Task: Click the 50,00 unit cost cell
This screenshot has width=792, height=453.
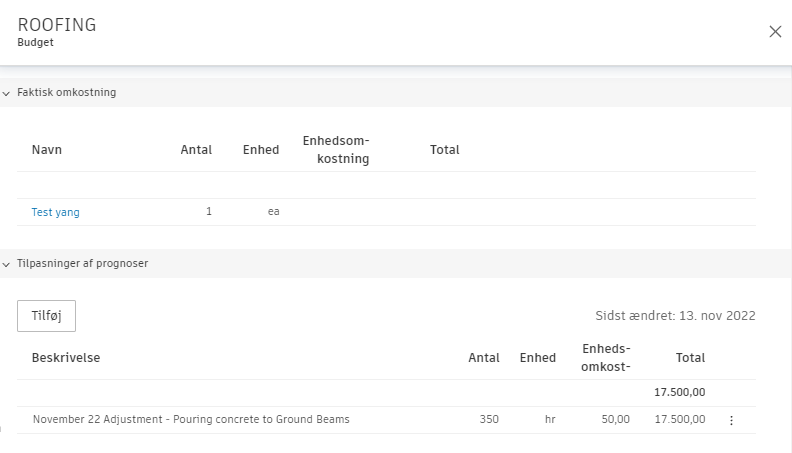Action: tap(616, 420)
